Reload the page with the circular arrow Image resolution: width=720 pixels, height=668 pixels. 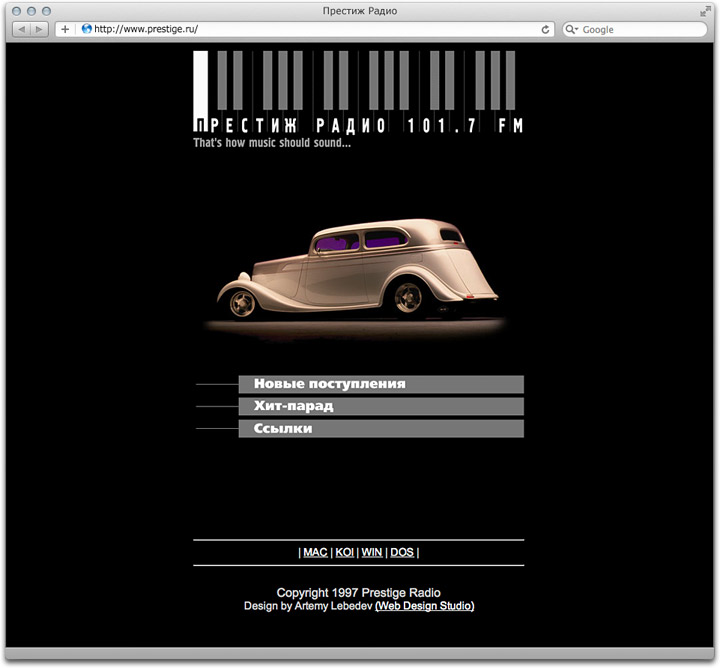pyautogui.click(x=546, y=30)
